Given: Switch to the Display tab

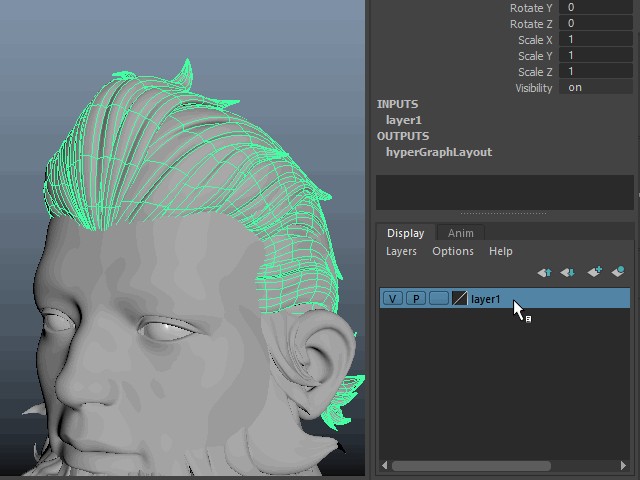Looking at the screenshot, I should [406, 233].
